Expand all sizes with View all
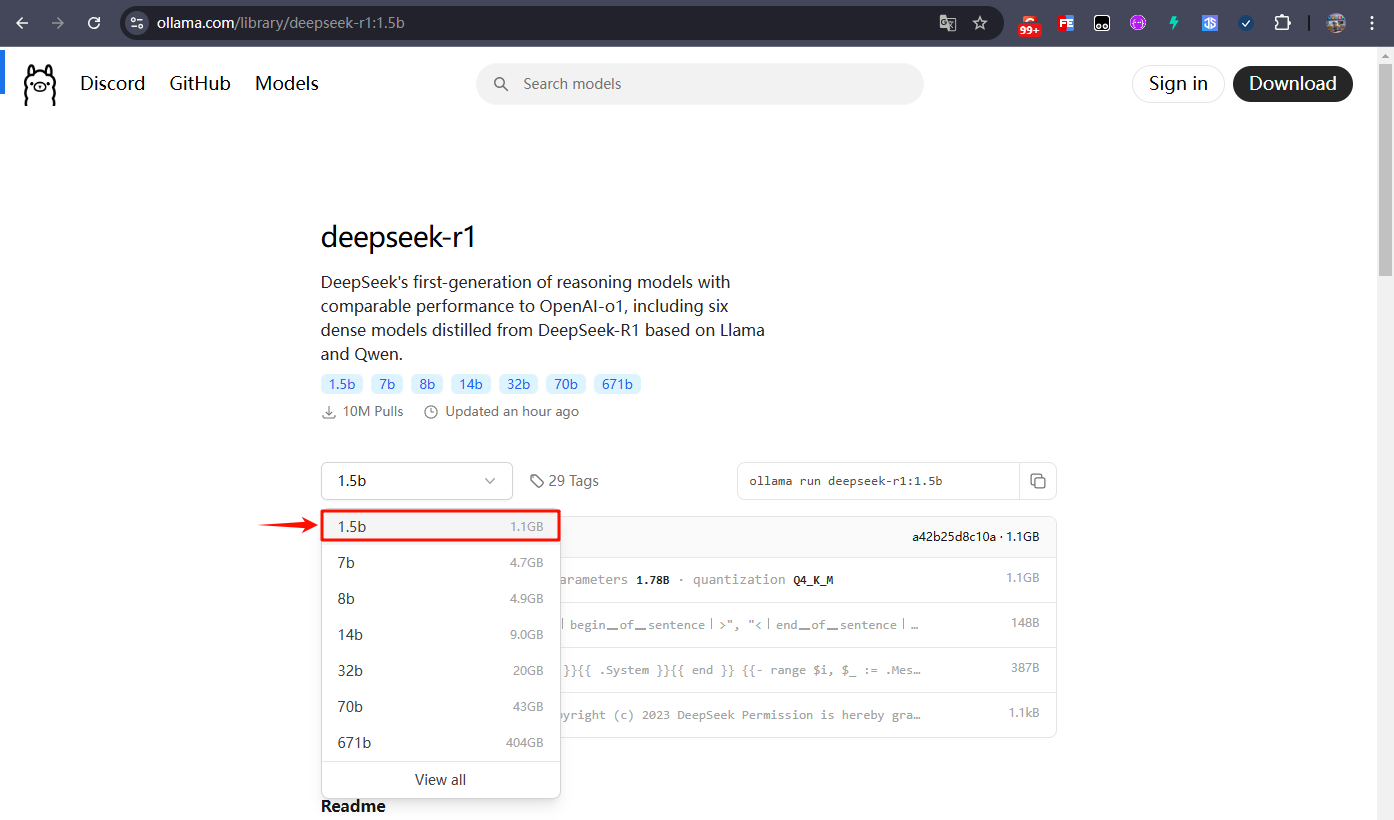Screen dimensions: 1394x820 [x=440, y=779]
